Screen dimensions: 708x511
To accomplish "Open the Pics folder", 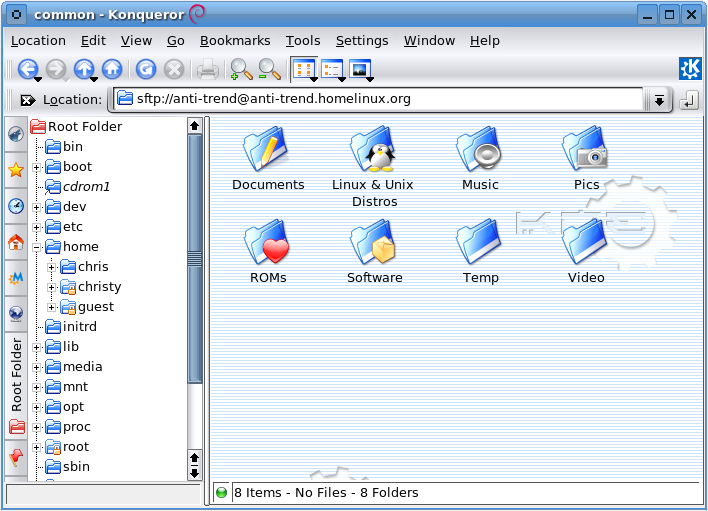I will click(586, 158).
